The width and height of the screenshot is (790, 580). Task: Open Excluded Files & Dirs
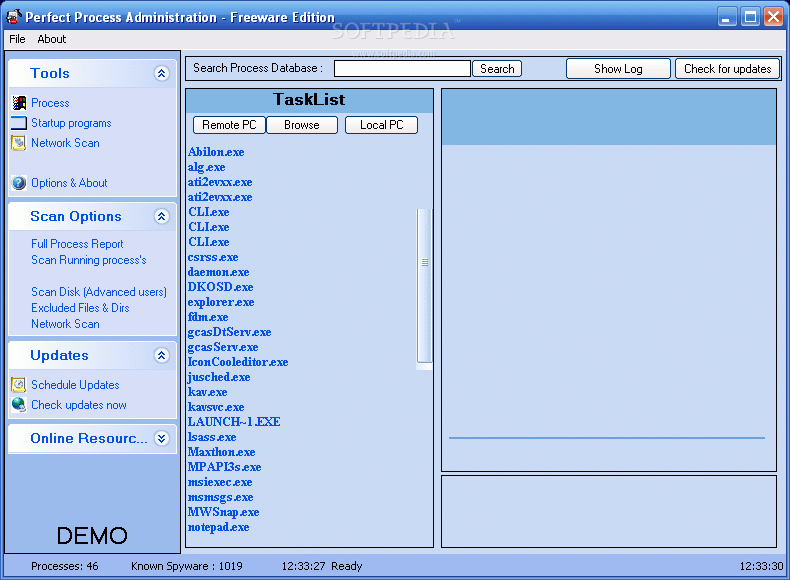coord(80,308)
